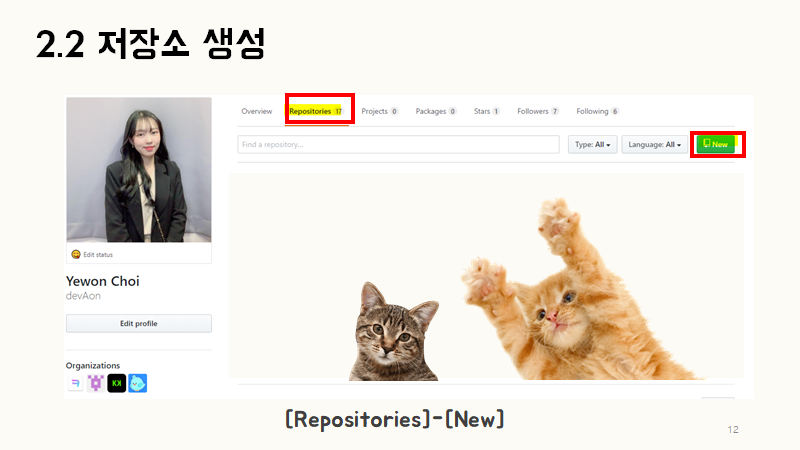
Task: Open the Following tab
Action: [x=597, y=111]
